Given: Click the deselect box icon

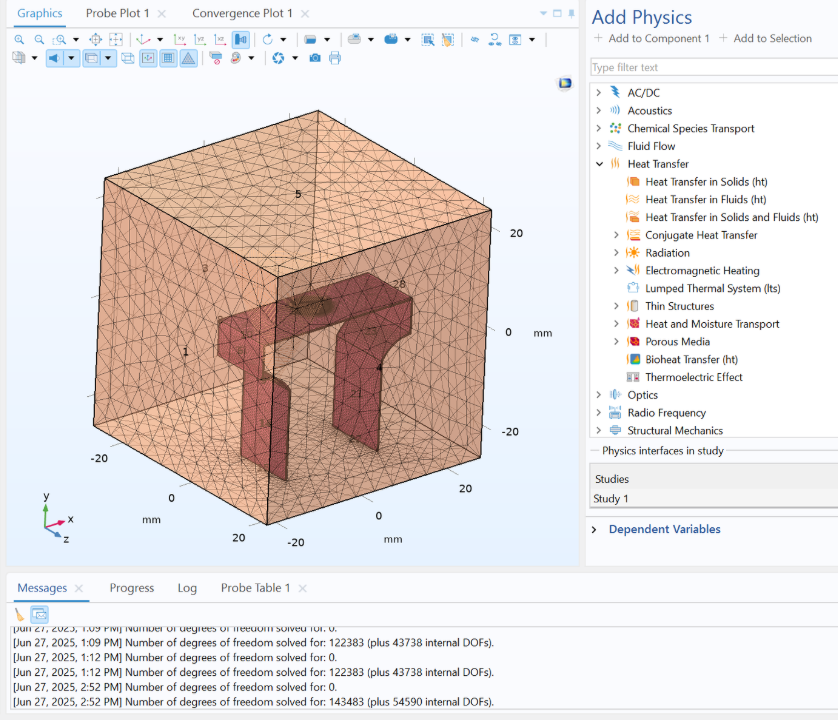Looking at the screenshot, I should tap(448, 40).
